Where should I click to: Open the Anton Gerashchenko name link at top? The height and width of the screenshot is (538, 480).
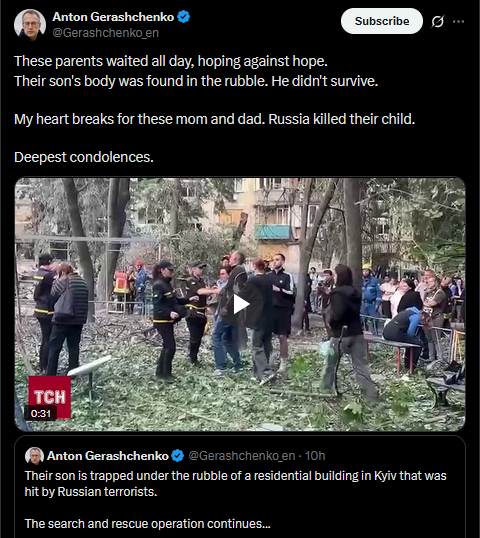click(113, 17)
